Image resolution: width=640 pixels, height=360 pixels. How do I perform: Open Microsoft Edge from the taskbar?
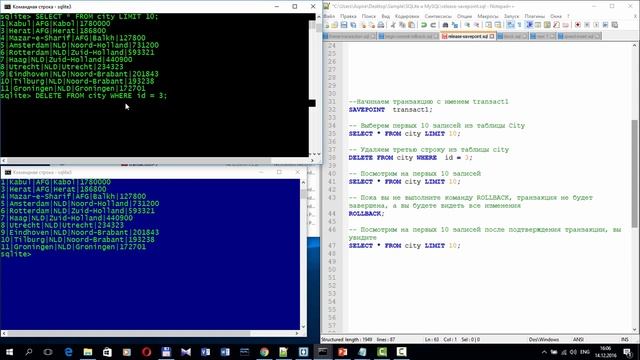pyautogui.click(x=68, y=352)
